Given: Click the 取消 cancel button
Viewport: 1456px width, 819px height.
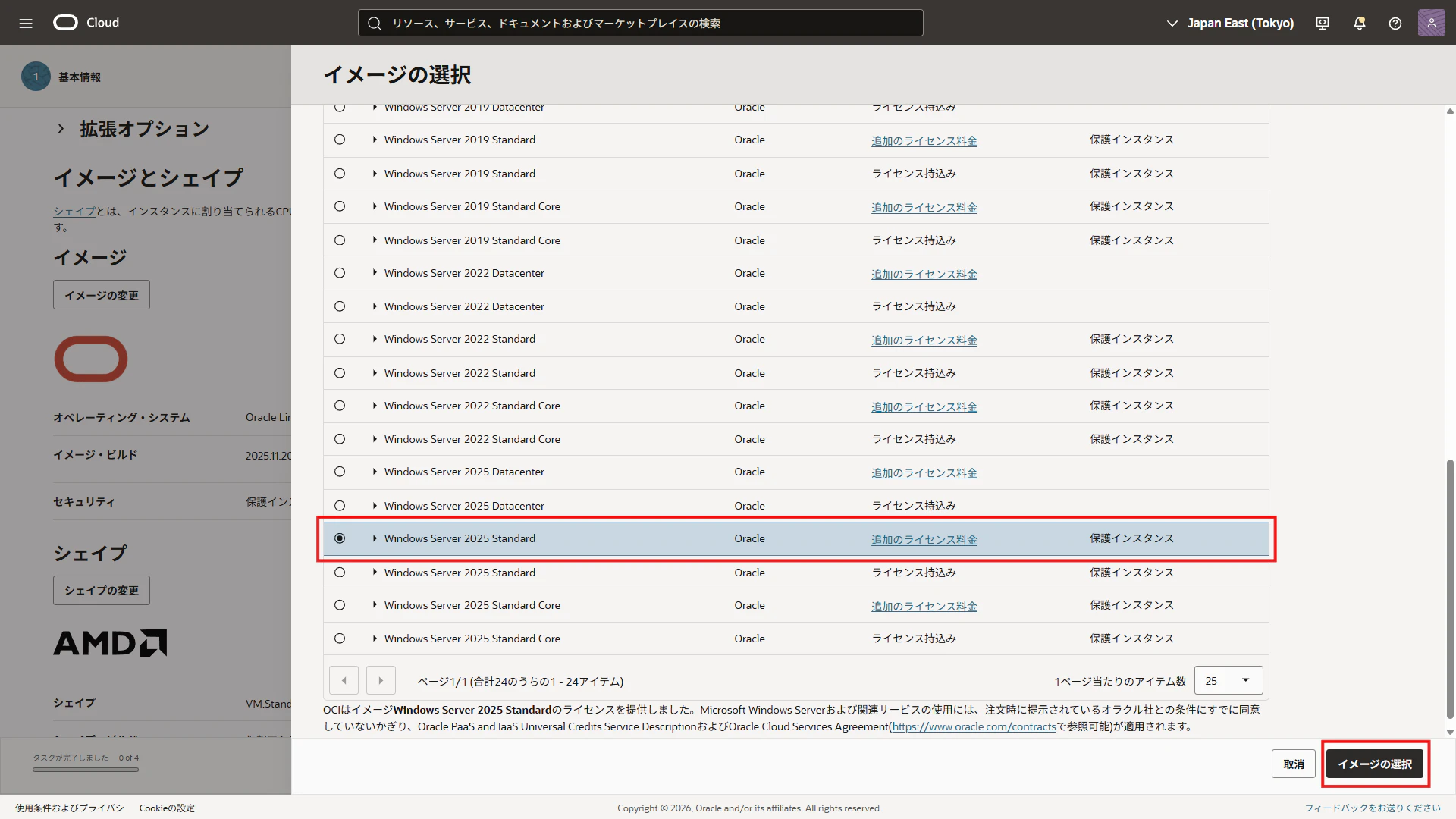Looking at the screenshot, I should point(1294,764).
